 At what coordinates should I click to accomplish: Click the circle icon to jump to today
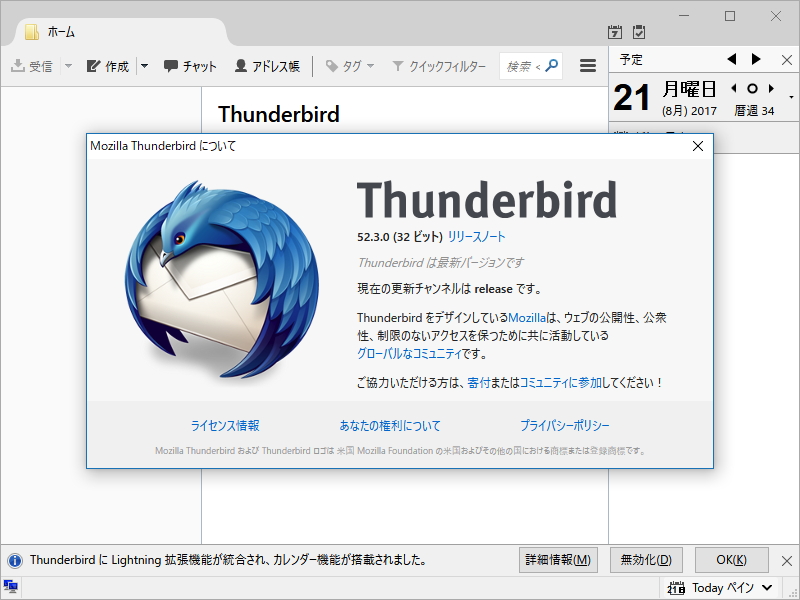click(752, 88)
